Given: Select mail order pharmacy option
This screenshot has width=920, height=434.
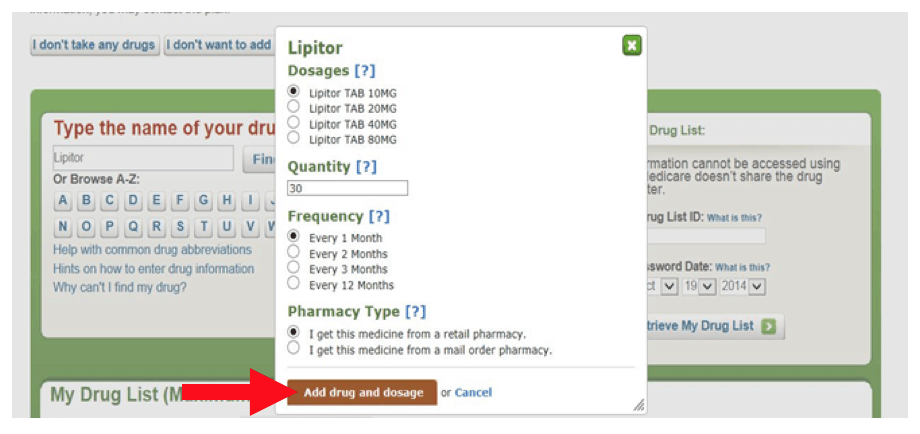Looking at the screenshot, I should tap(294, 349).
